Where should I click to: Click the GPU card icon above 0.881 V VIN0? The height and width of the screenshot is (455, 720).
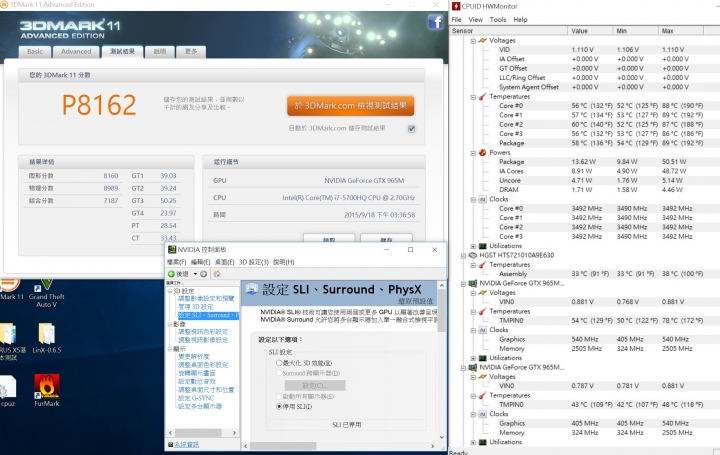[x=472, y=283]
